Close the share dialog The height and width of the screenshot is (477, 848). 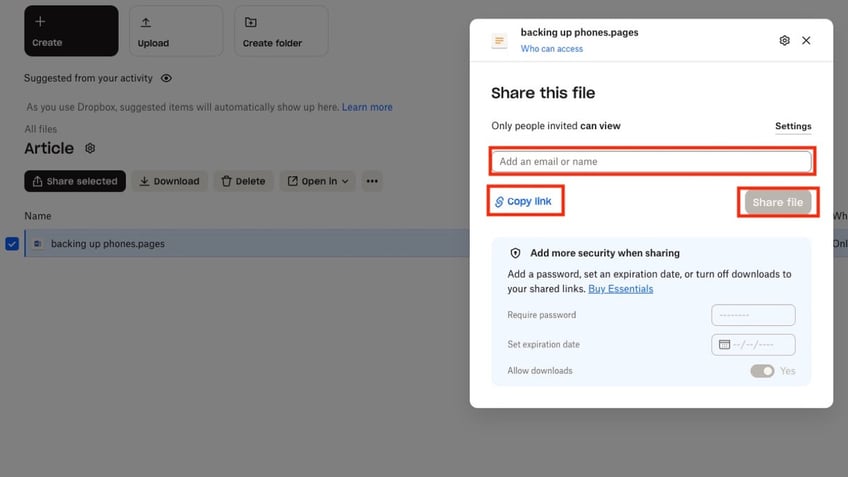click(806, 41)
